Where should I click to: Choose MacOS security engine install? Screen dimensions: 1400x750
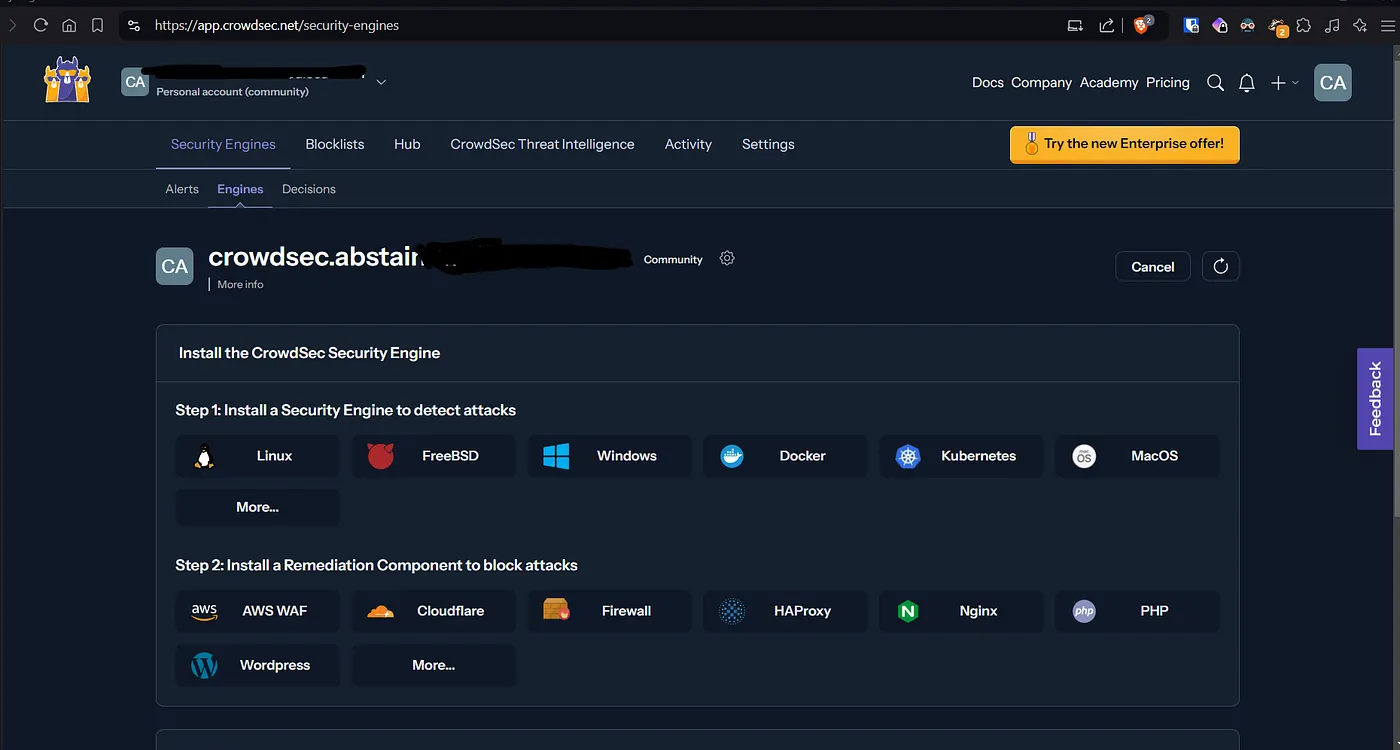(1138, 456)
